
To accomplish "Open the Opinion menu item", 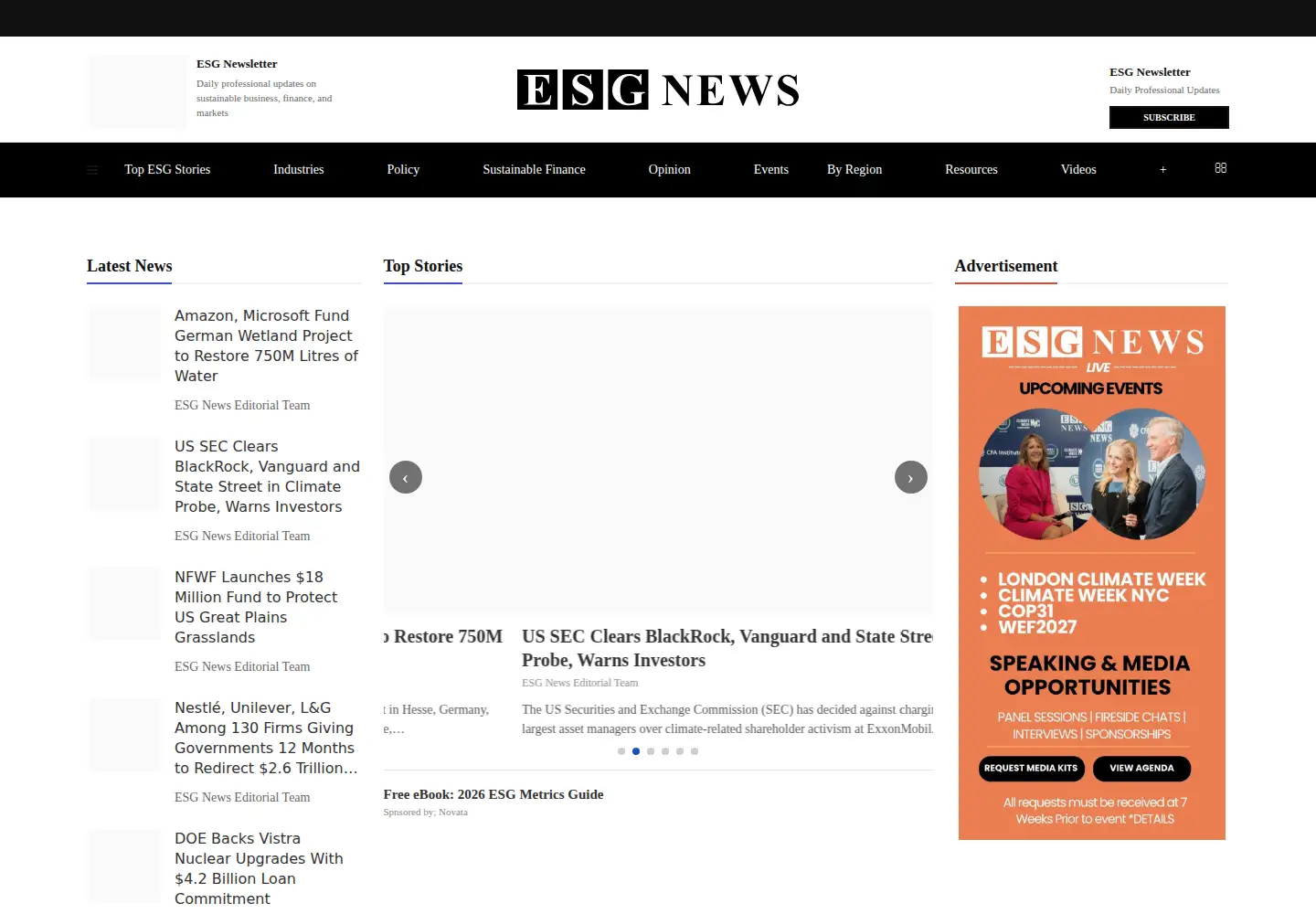I will click(670, 169).
